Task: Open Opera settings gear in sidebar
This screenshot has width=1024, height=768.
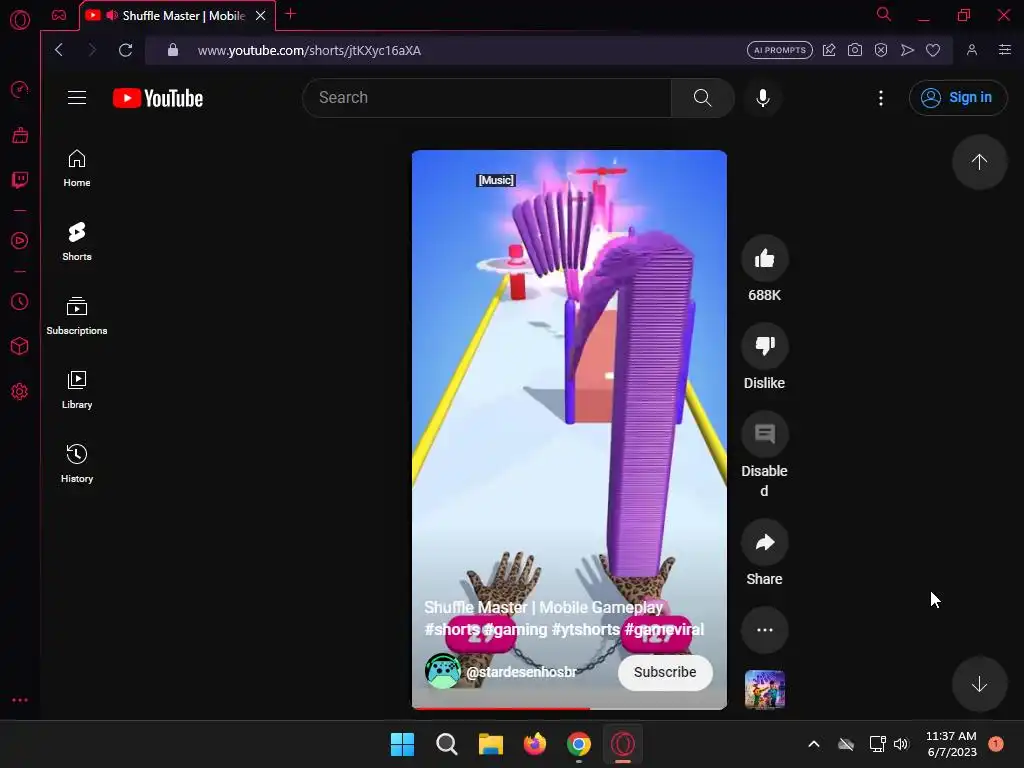Action: pos(20,391)
